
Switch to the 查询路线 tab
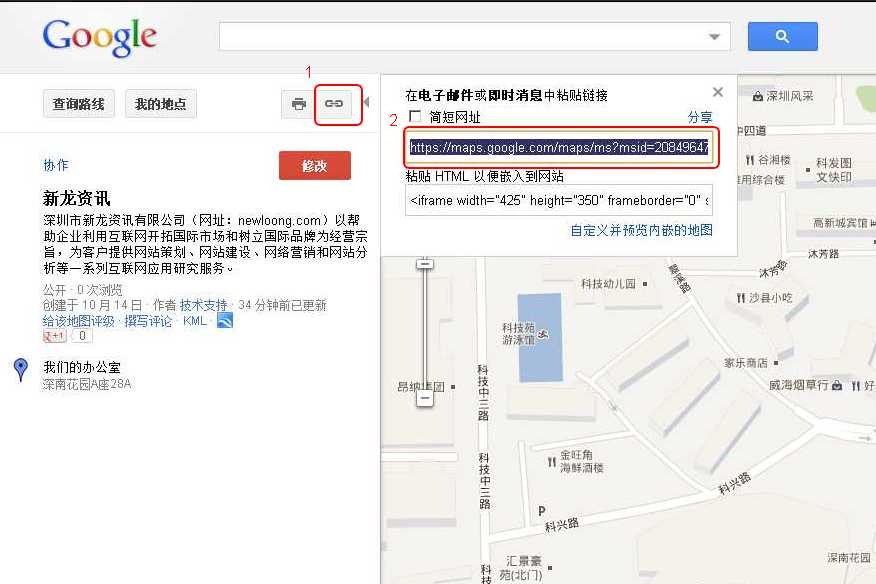[79, 103]
